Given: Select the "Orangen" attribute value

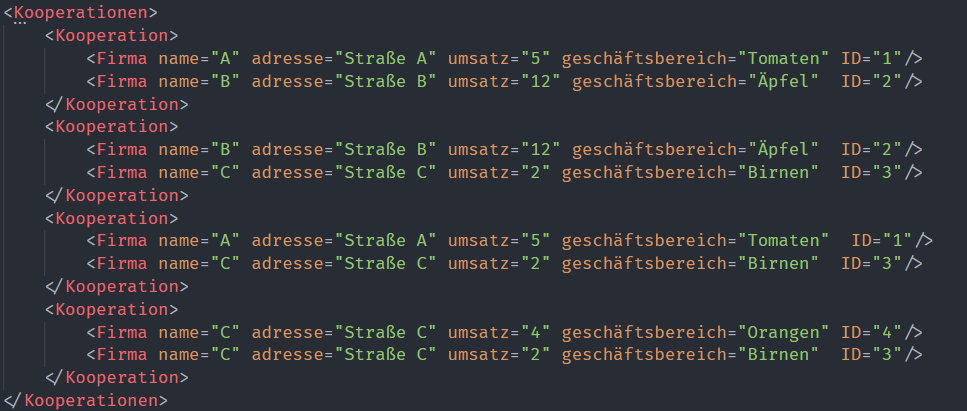Looking at the screenshot, I should [x=785, y=332].
